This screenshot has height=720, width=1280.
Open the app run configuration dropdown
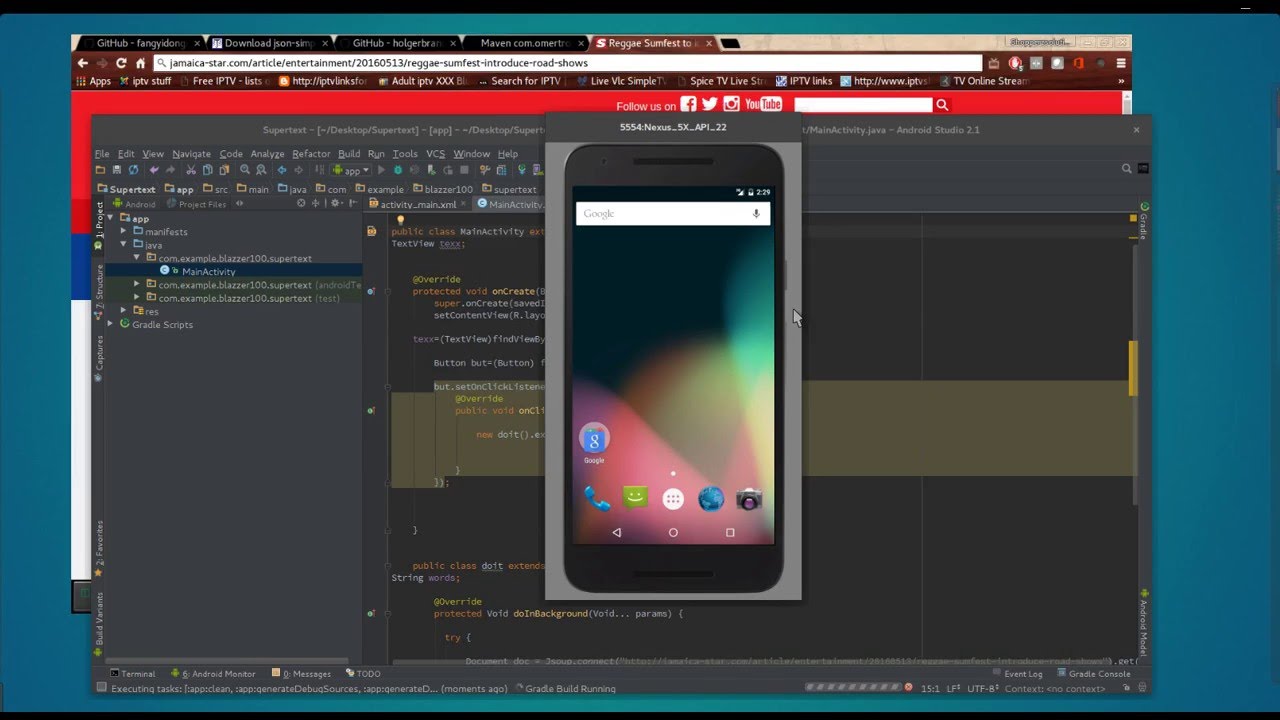[x=352, y=170]
